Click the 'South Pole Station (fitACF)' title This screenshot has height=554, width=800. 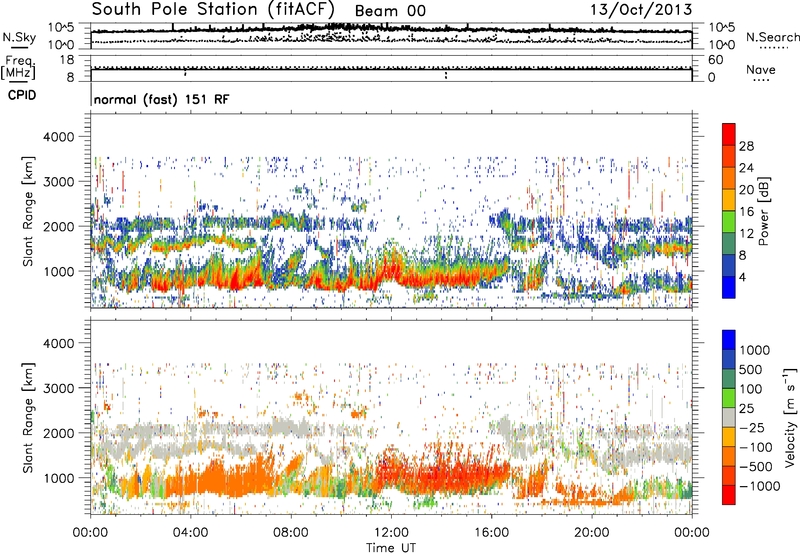(213, 9)
